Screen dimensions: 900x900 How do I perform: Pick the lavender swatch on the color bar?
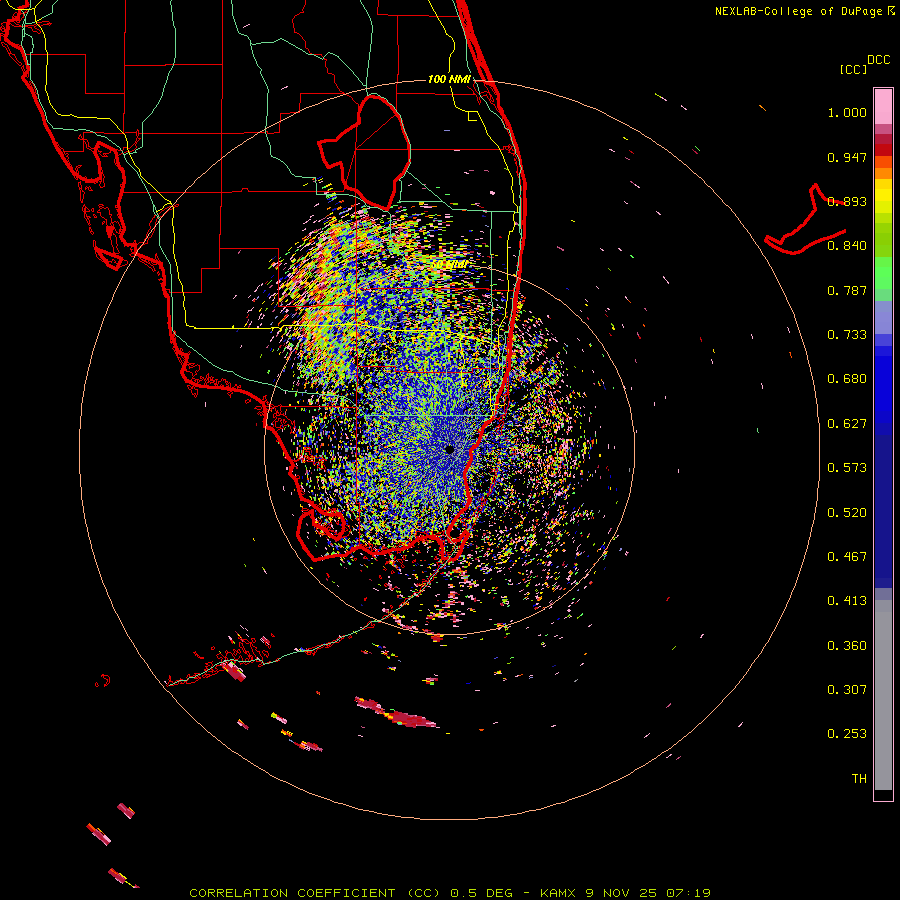click(x=883, y=317)
